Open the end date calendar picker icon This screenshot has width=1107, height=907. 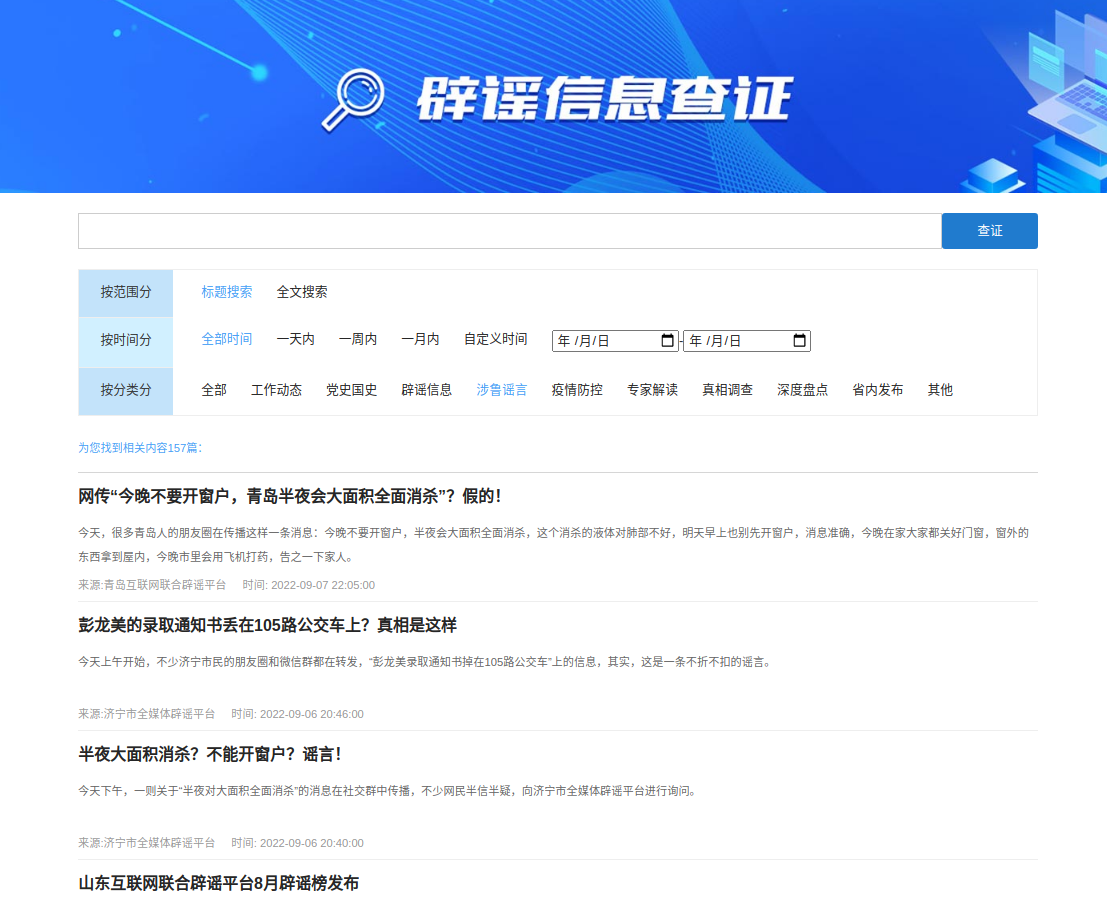pos(799,340)
